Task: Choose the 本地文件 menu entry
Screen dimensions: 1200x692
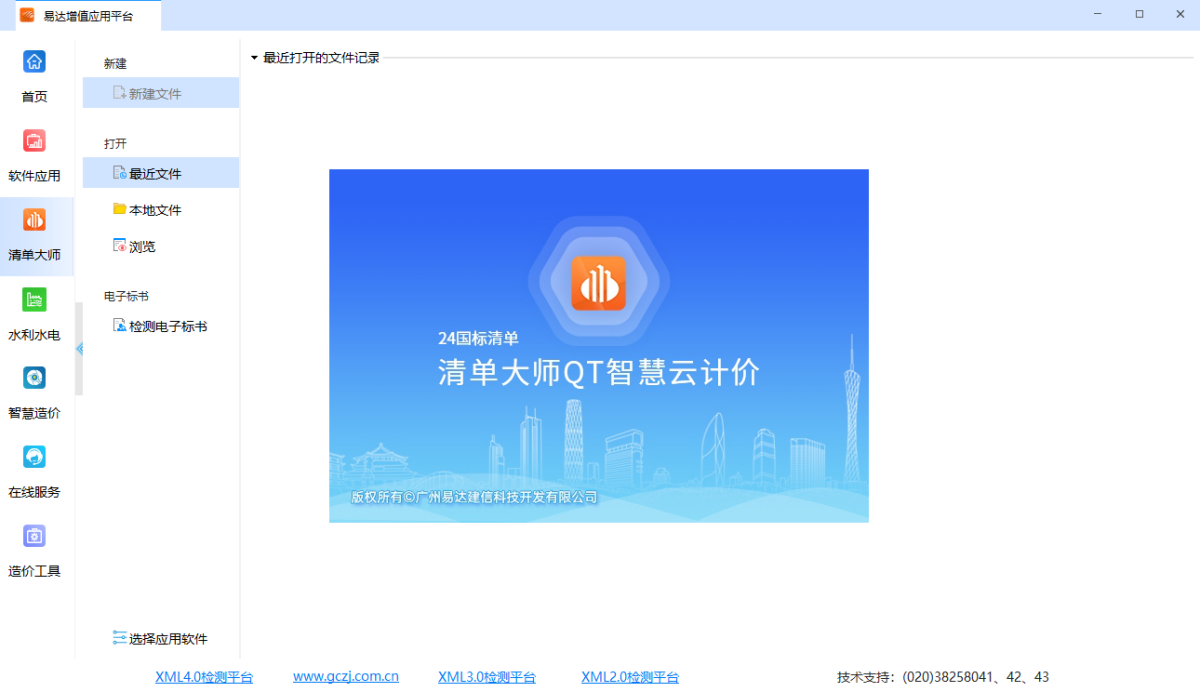Action: (161, 210)
